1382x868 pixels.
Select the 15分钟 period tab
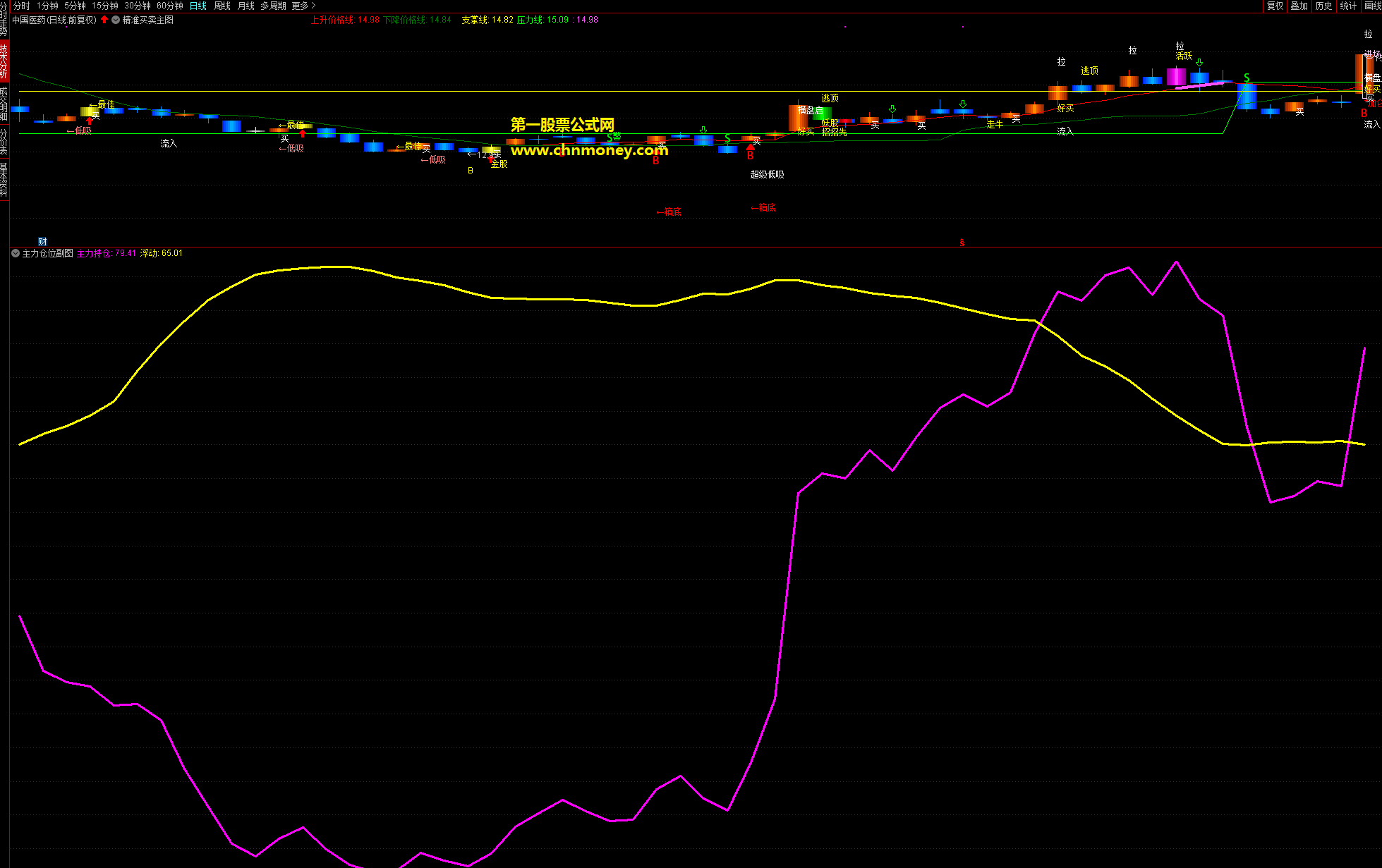click(x=104, y=6)
